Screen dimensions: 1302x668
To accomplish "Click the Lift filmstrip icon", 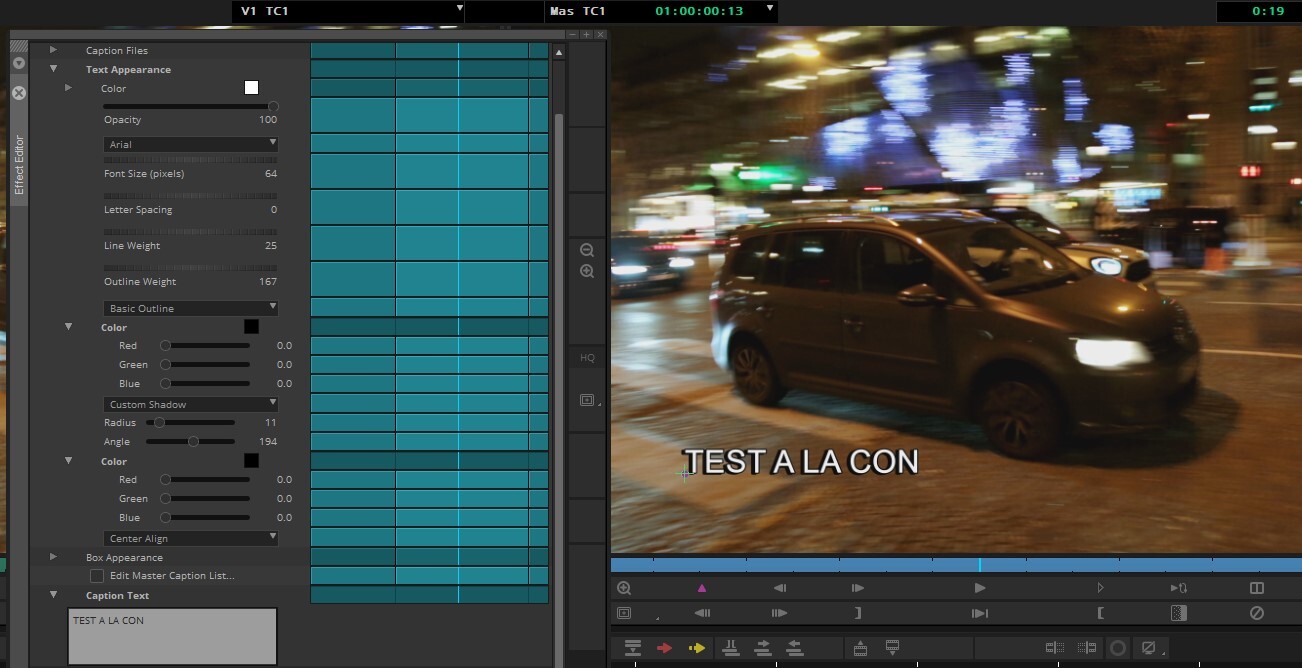I will point(860,648).
